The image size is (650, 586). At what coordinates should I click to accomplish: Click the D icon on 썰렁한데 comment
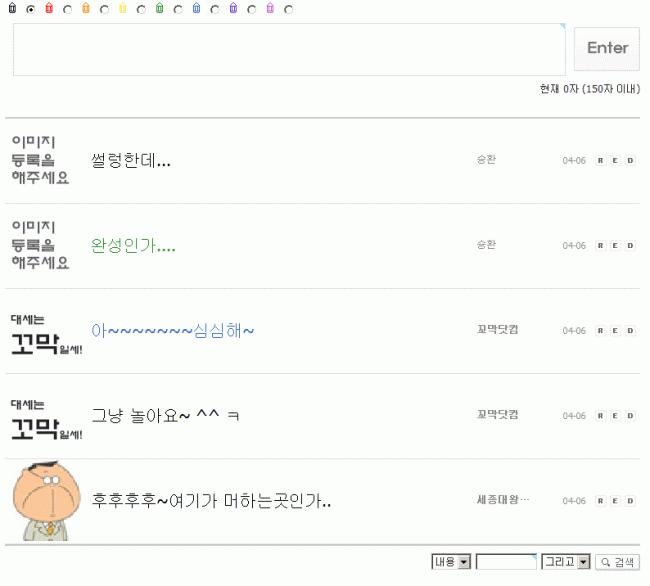point(630,161)
